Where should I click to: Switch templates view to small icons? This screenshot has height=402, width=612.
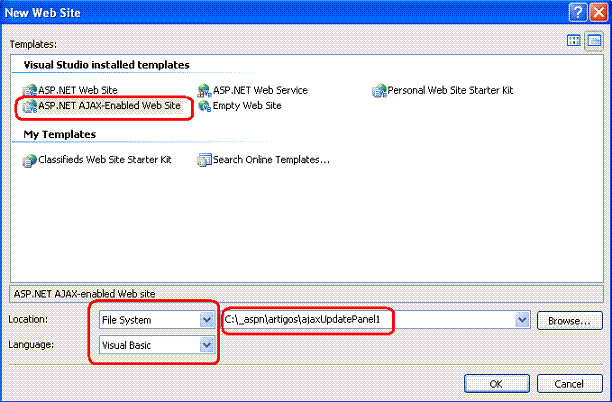594,41
